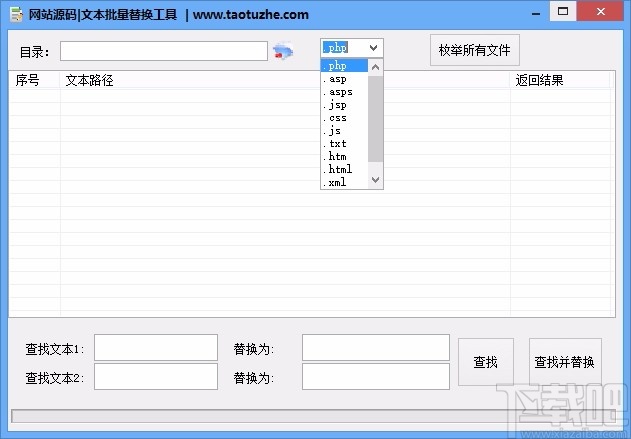Select .txt in the dropdown list
Image resolution: width=631 pixels, height=439 pixels.
[344, 143]
